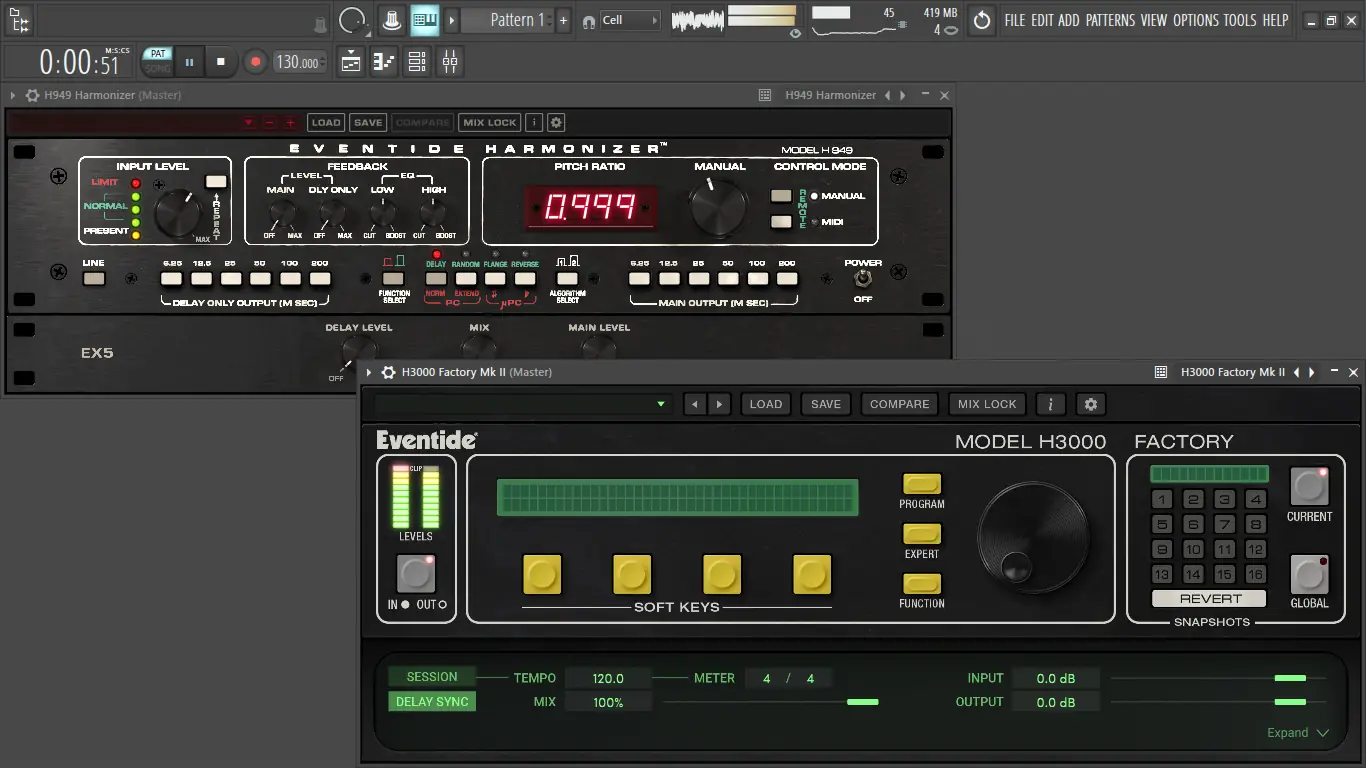Open the OPTIONS menu
This screenshot has width=1366, height=768.
(x=1195, y=20)
